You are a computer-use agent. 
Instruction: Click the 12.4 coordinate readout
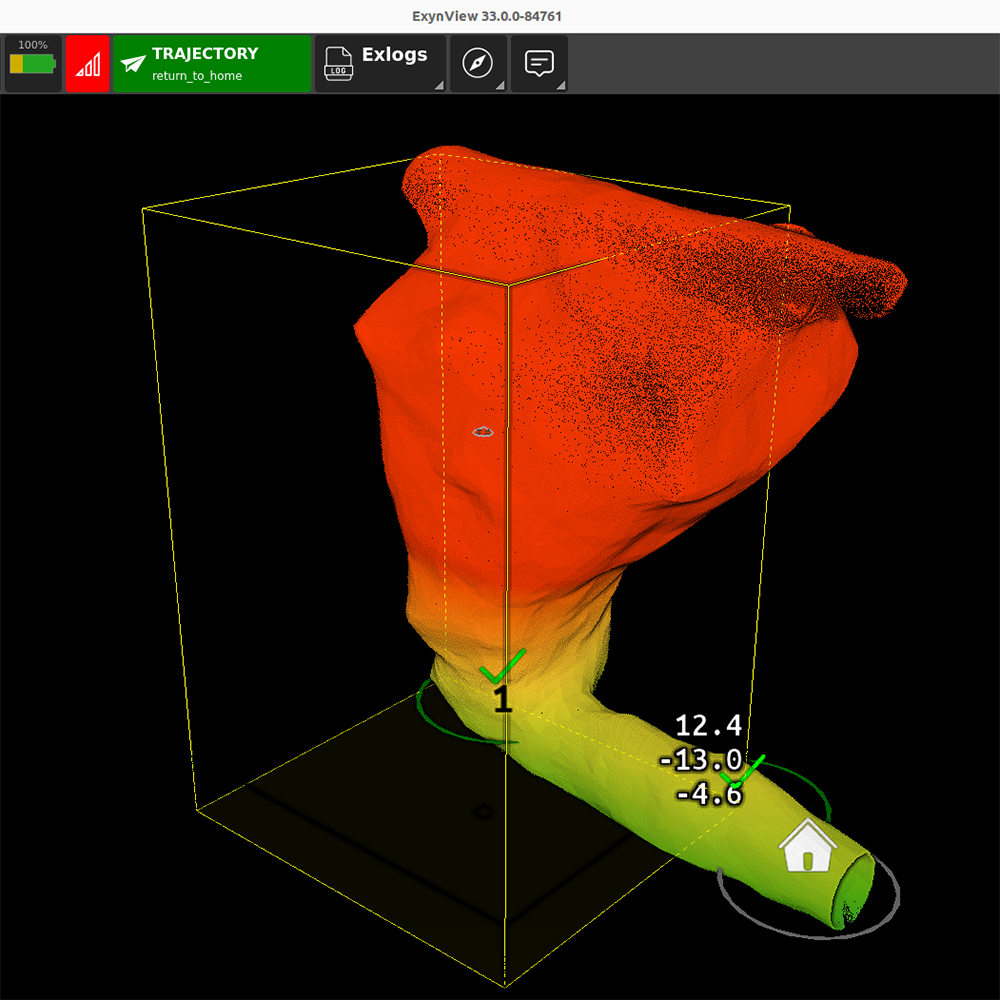coord(708,726)
